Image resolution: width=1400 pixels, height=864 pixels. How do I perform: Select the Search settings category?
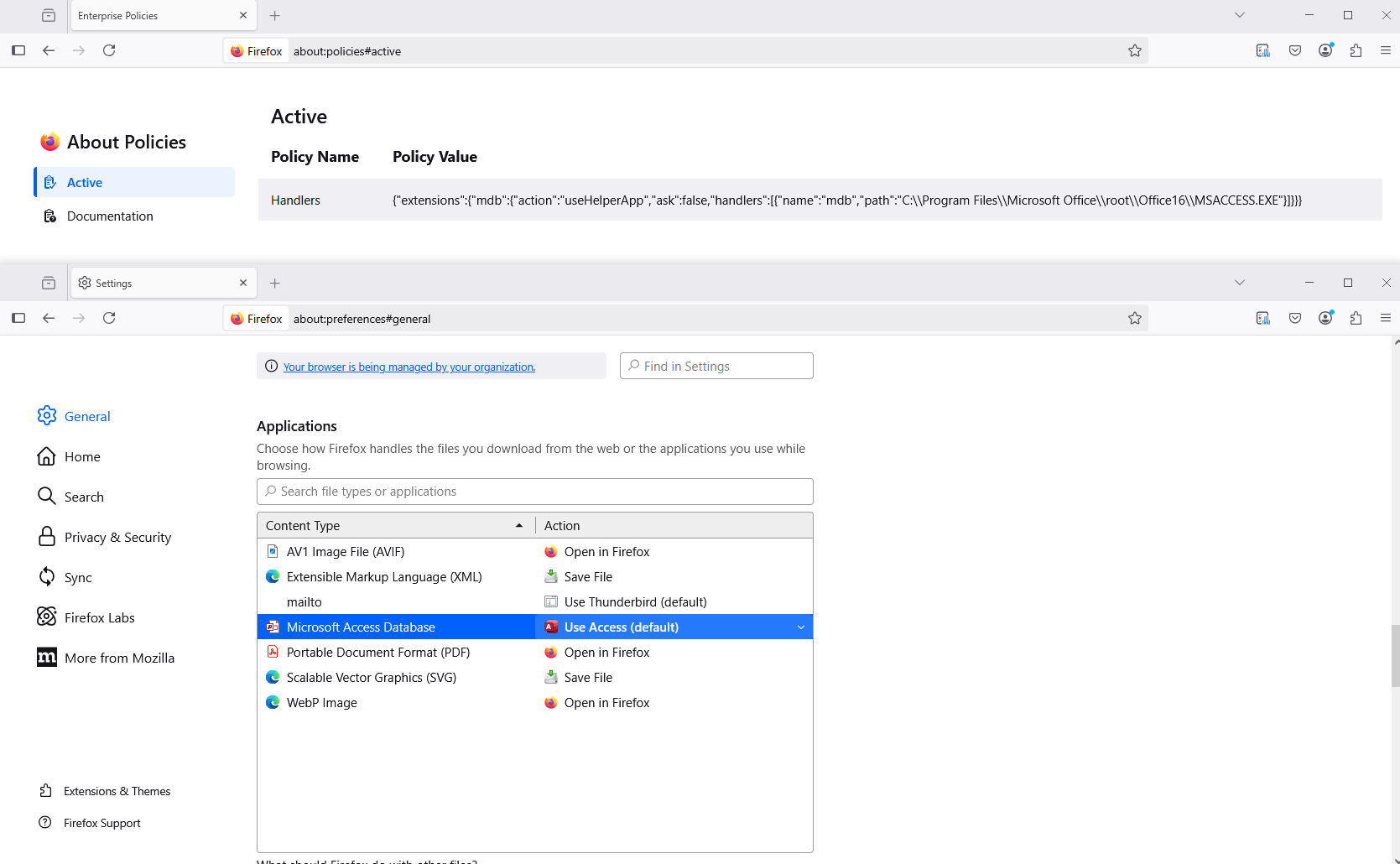70,497
